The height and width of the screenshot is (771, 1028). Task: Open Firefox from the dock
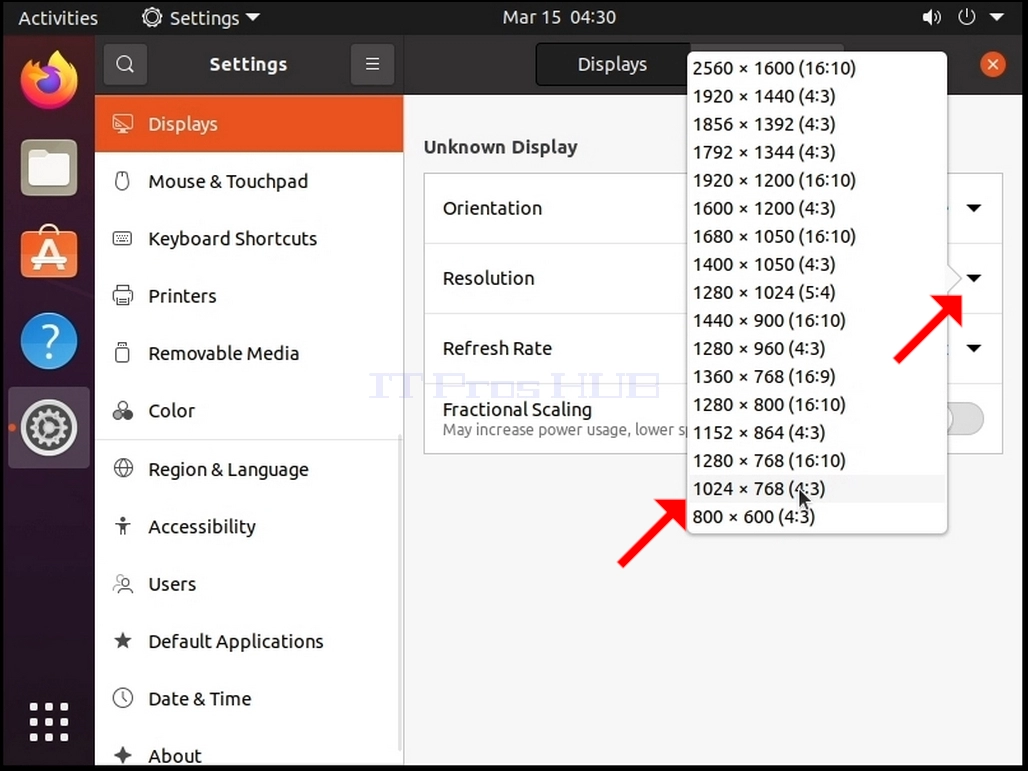(49, 80)
